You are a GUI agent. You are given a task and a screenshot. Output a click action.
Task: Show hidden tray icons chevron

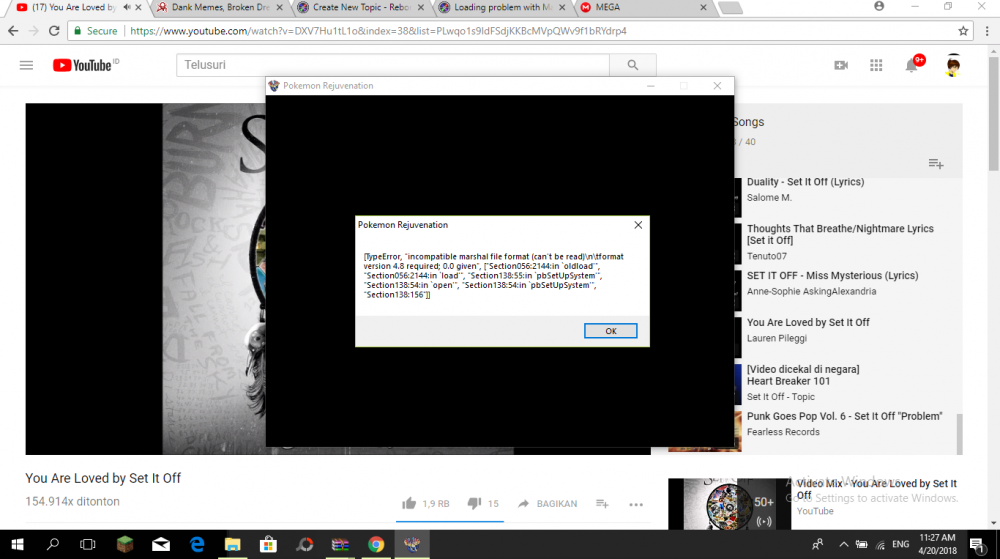[x=843, y=544]
